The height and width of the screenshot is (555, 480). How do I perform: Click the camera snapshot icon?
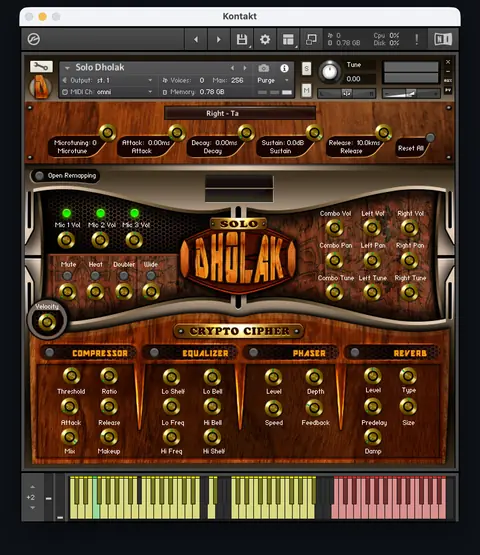tap(263, 68)
